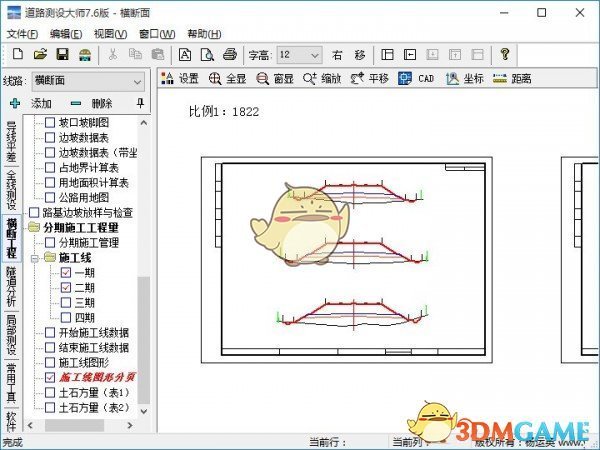Click the Paste clipboard icon
This screenshot has width=600, height=450.
158,54
